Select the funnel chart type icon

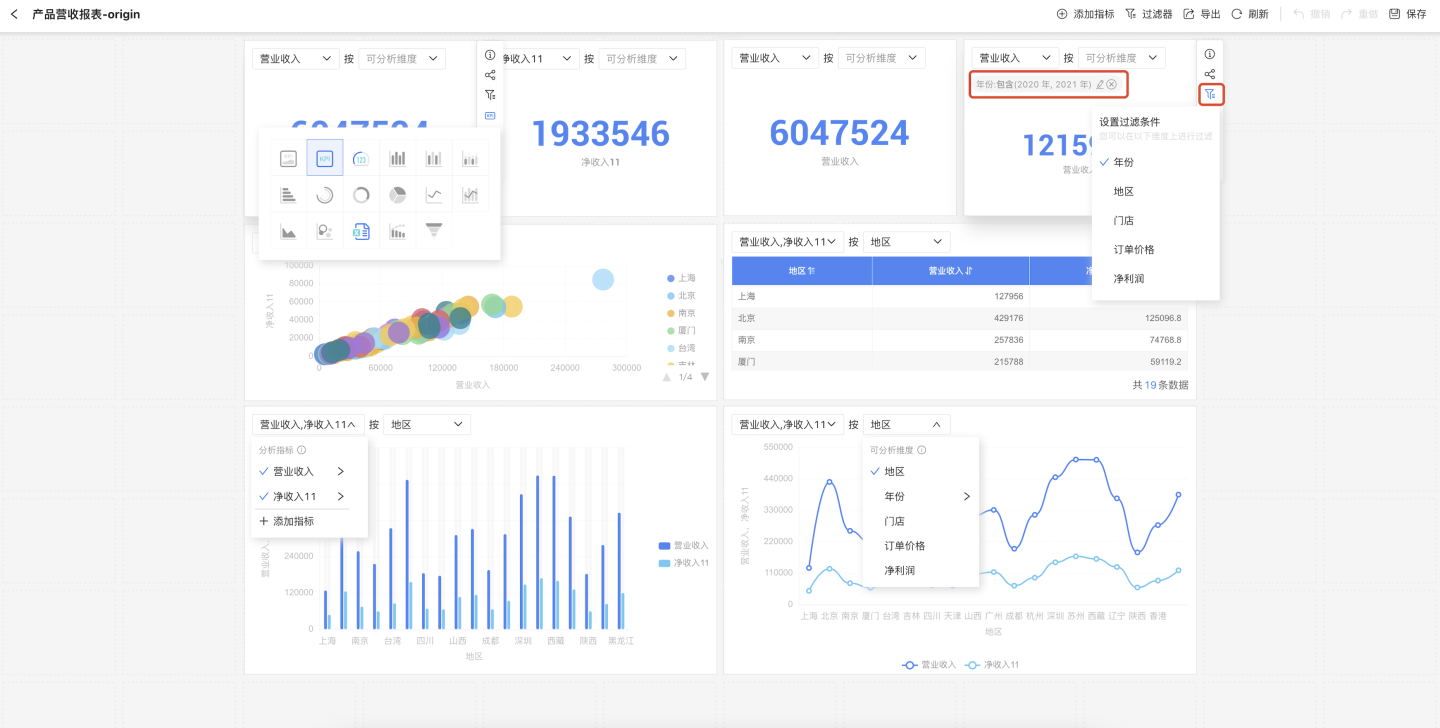point(433,231)
